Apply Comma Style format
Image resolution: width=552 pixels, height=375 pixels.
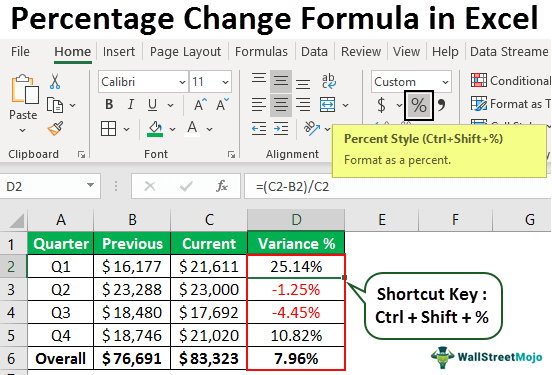coord(441,105)
